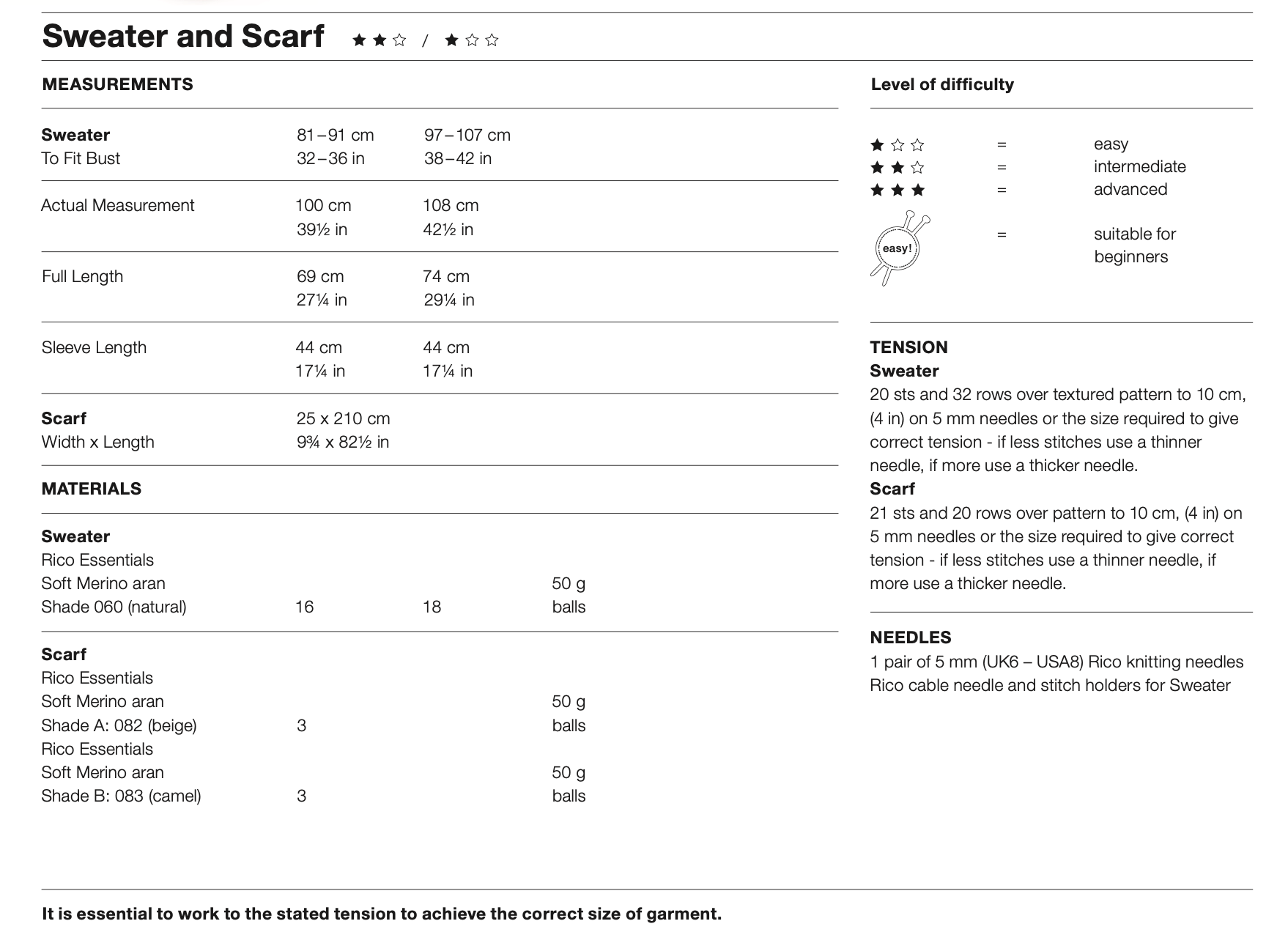Screen dimensions: 1288x932
Task: Click Shade A: 082 (beige) text
Action: (119, 725)
